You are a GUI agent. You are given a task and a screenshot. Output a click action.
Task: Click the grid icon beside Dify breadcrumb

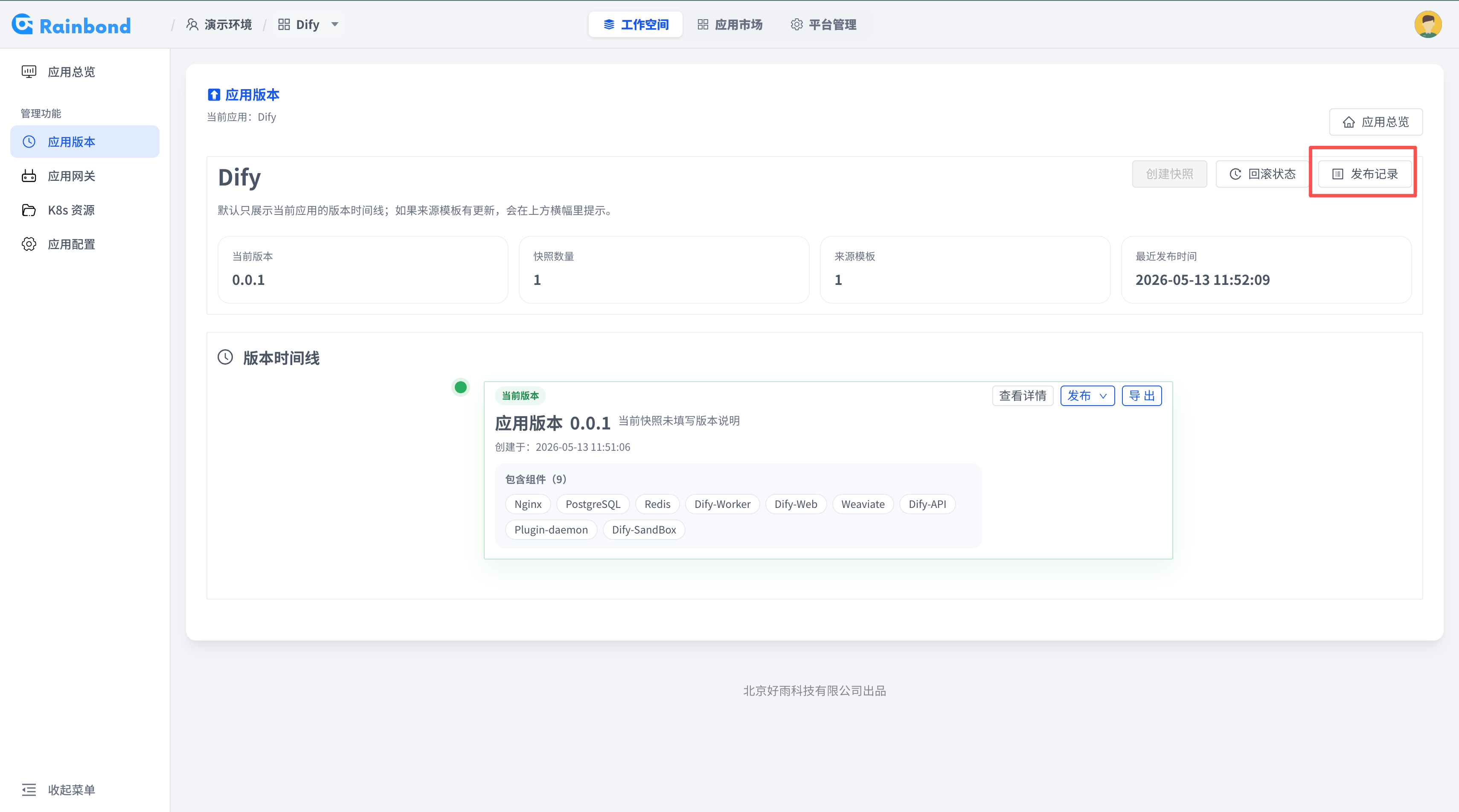click(284, 24)
